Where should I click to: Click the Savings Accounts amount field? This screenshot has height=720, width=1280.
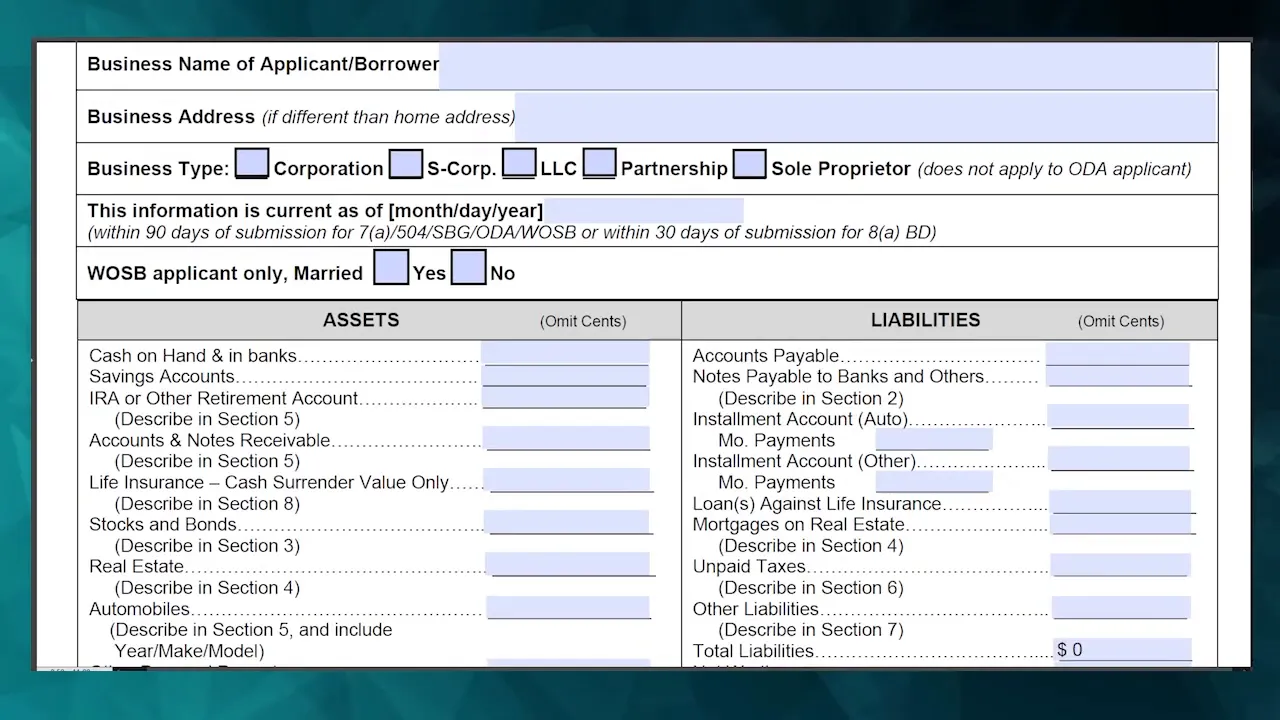click(x=565, y=374)
